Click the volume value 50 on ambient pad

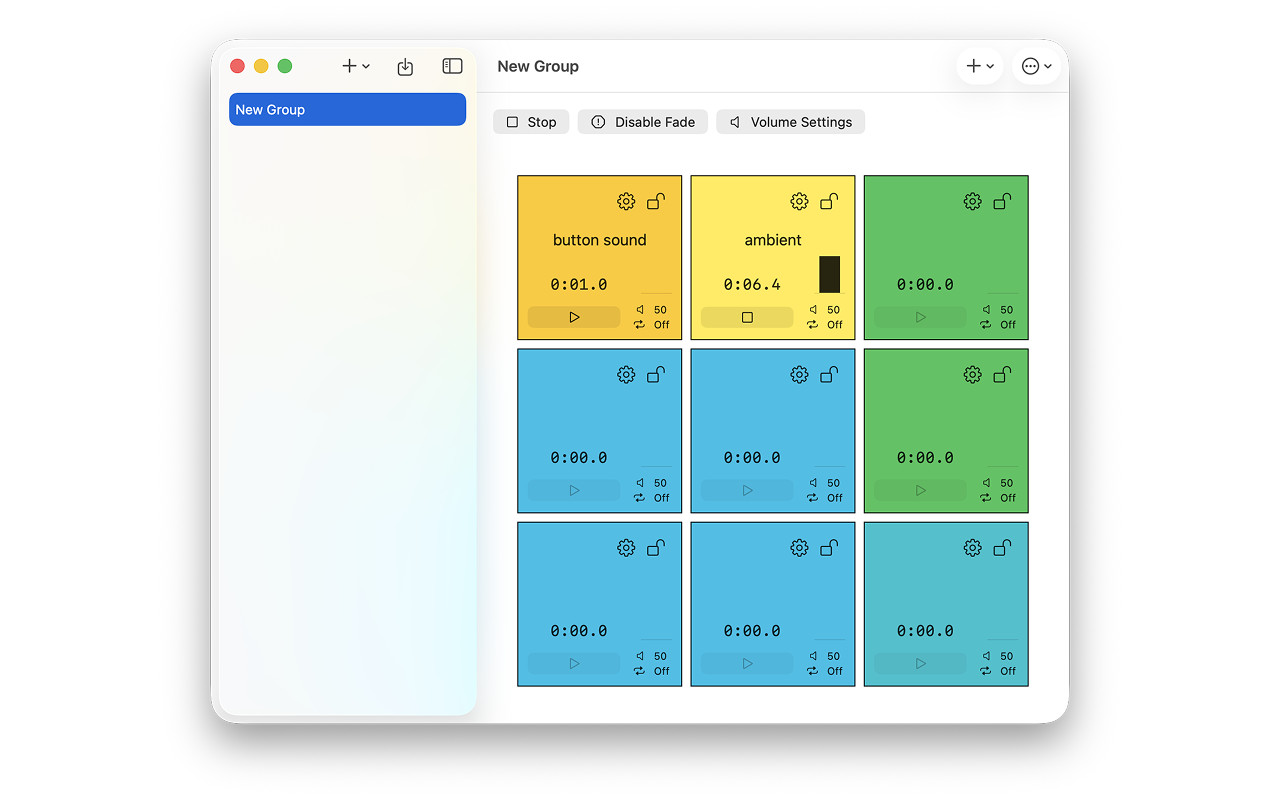(834, 310)
